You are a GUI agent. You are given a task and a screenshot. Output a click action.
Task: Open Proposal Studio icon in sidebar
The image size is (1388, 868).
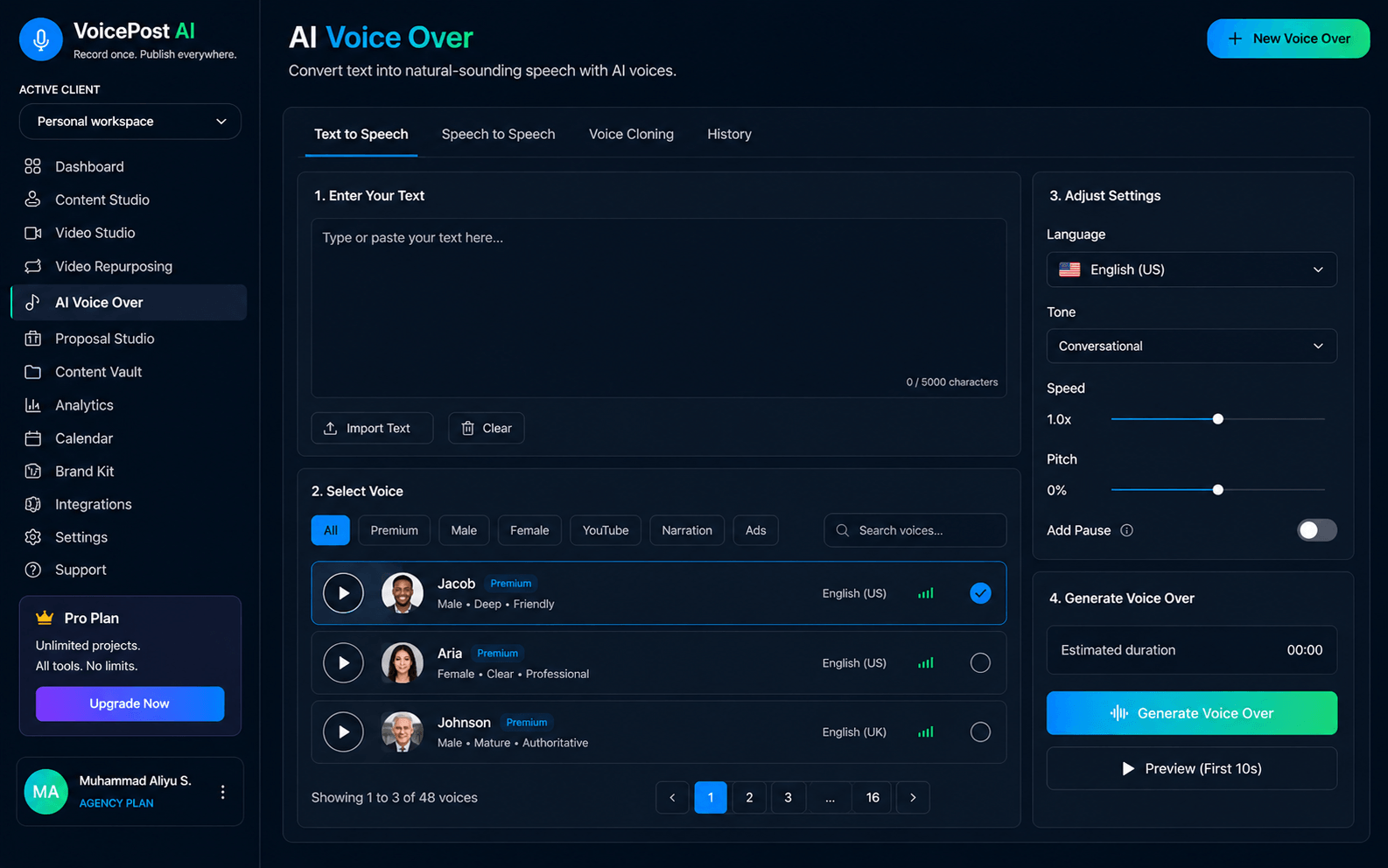point(32,339)
